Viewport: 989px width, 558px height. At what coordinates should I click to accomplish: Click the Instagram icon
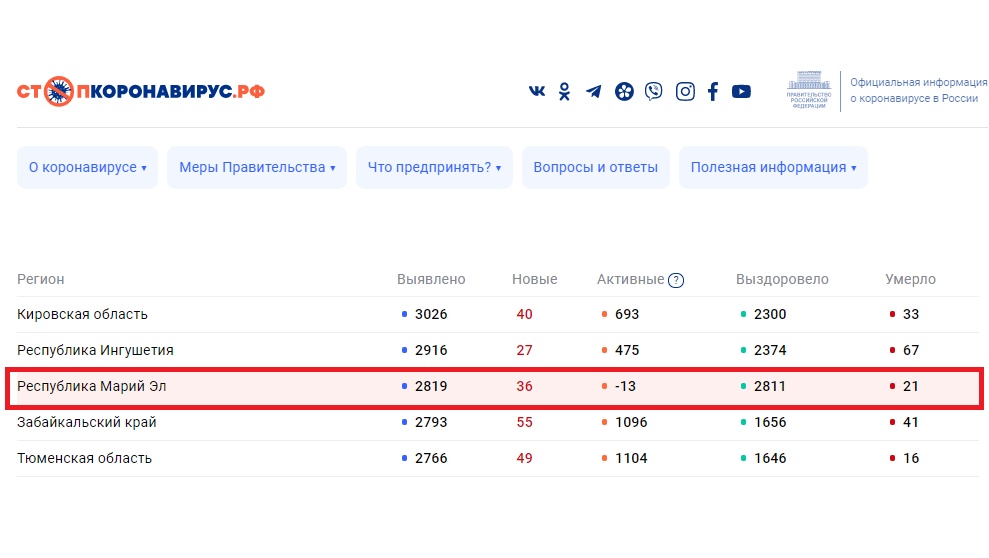coord(685,92)
